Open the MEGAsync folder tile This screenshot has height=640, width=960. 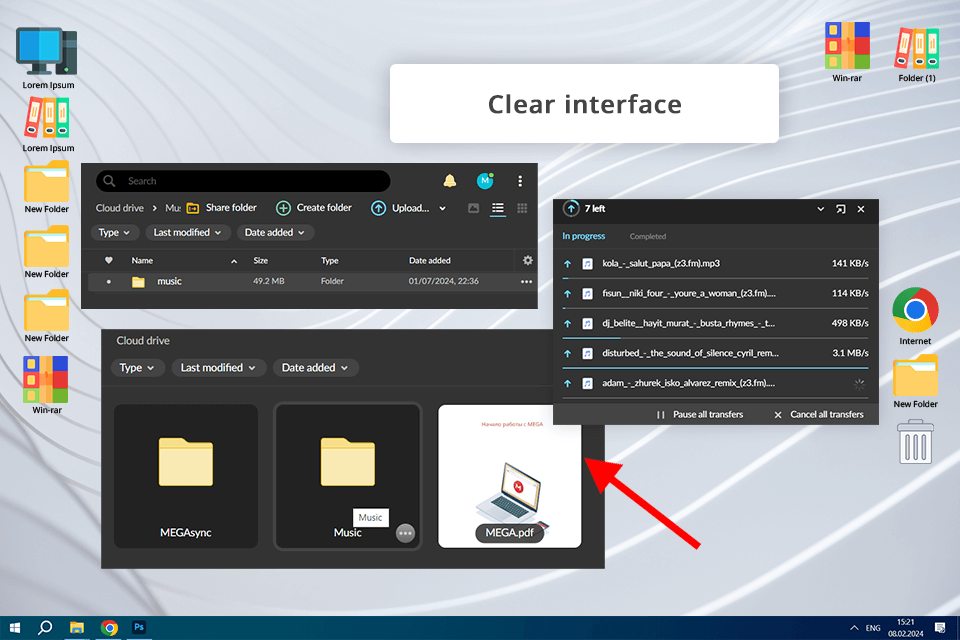coord(186,476)
